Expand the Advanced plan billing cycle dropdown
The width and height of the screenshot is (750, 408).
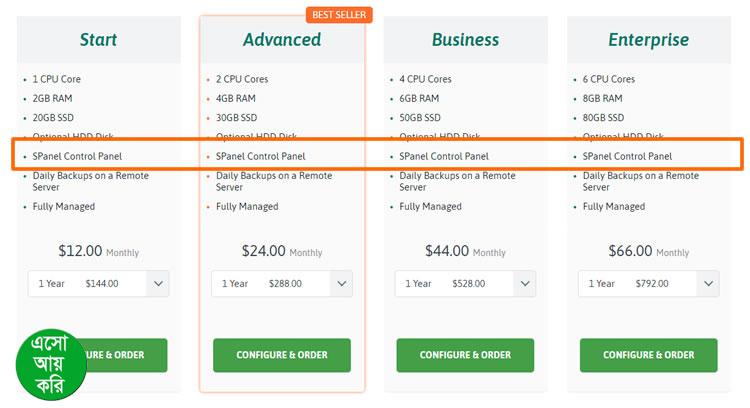(282, 283)
